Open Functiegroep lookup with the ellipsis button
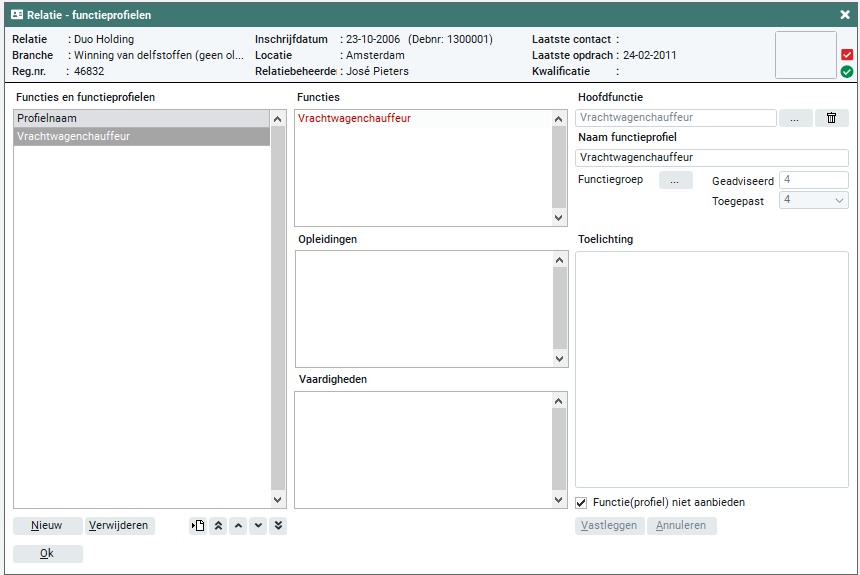Viewport: 860px width, 575px height. pyautogui.click(x=675, y=181)
